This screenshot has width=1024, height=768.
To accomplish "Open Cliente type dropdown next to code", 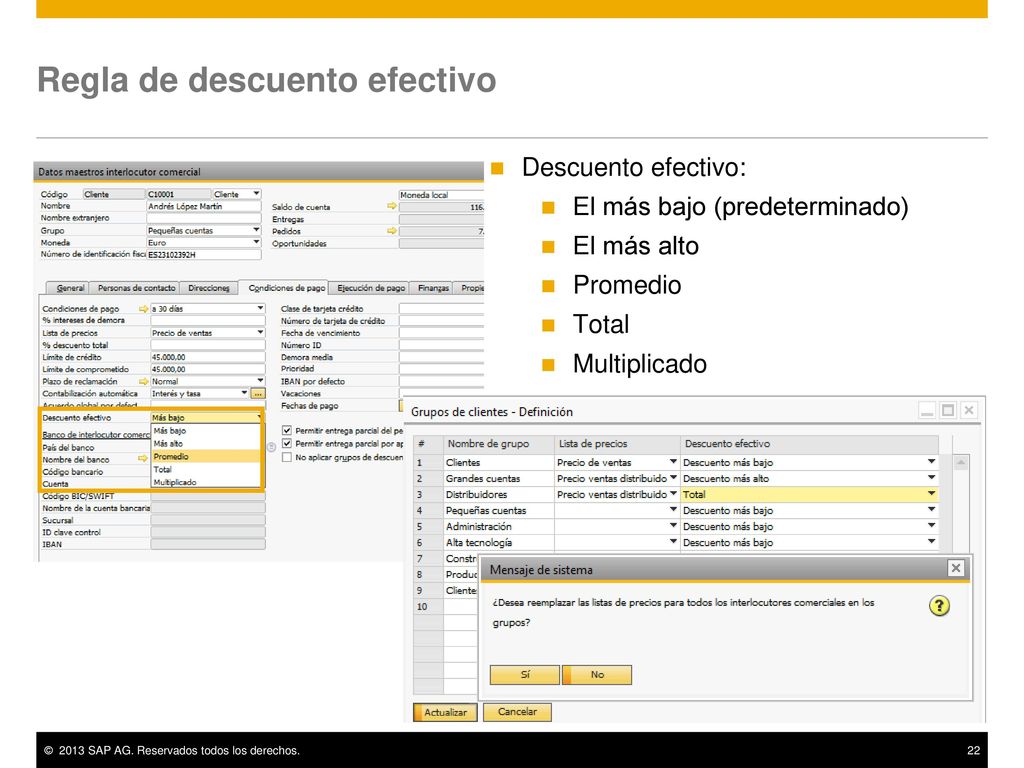I will tap(257, 194).
